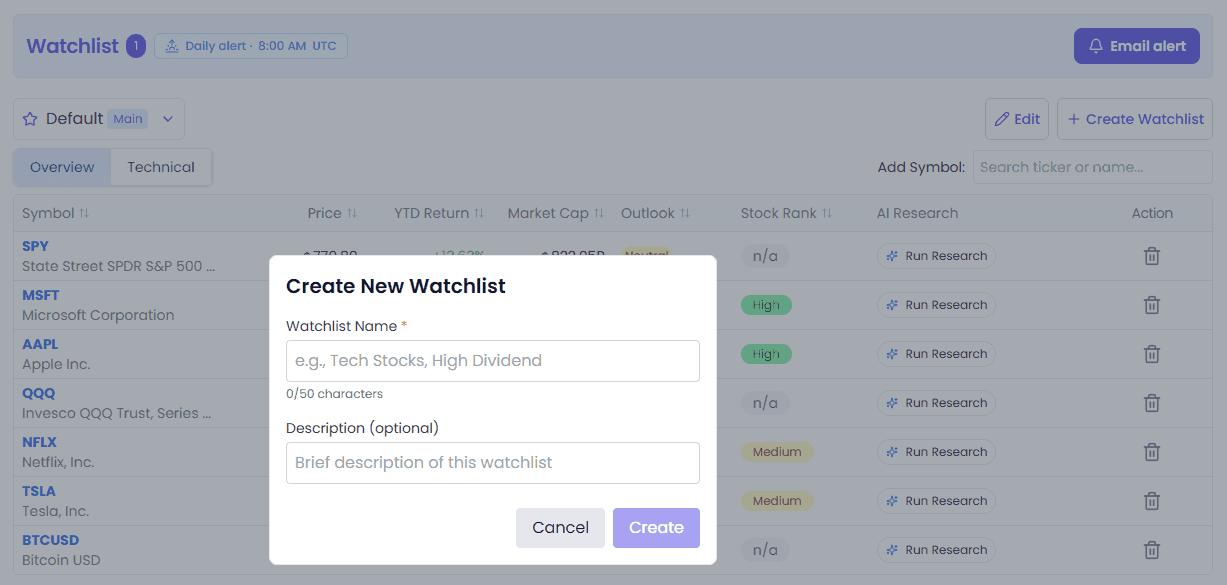Screen dimensions: 1227x585
Task: Click Create Watchlist button in header
Action: pos(1135,119)
